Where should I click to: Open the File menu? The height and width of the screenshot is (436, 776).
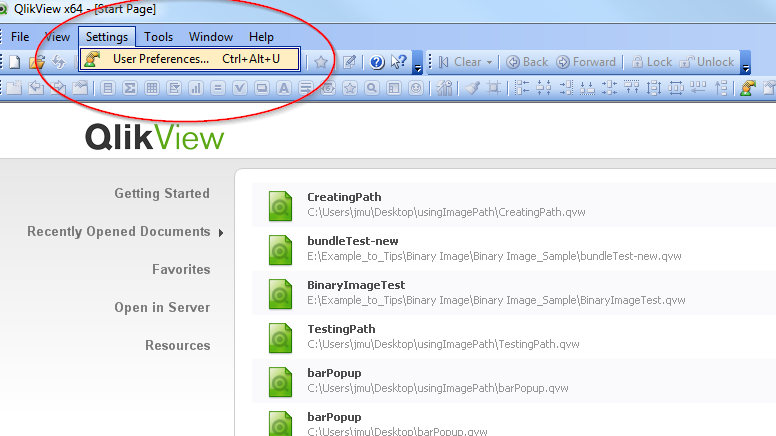(20, 37)
